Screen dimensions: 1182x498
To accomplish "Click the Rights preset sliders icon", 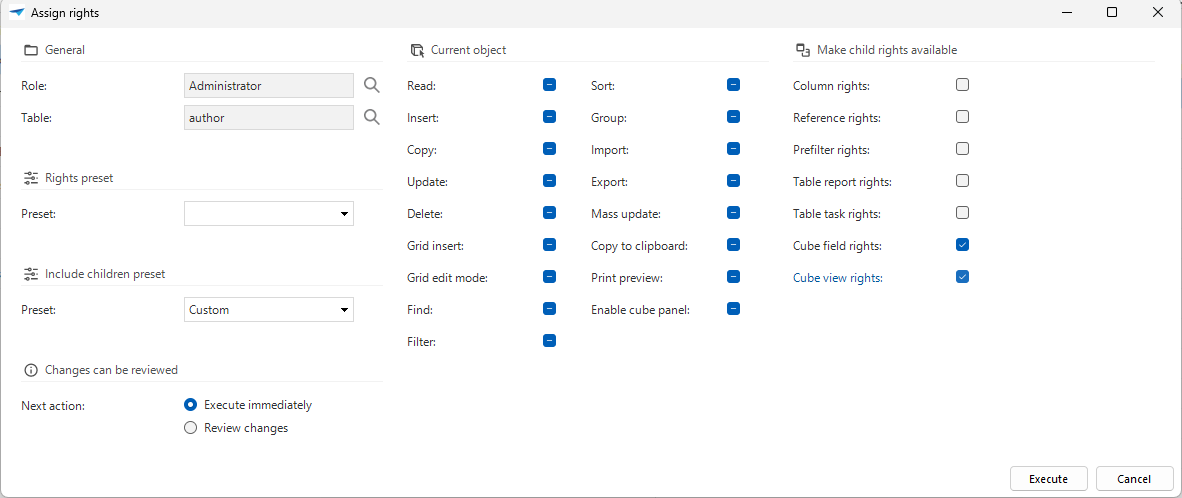I will pyautogui.click(x=31, y=178).
